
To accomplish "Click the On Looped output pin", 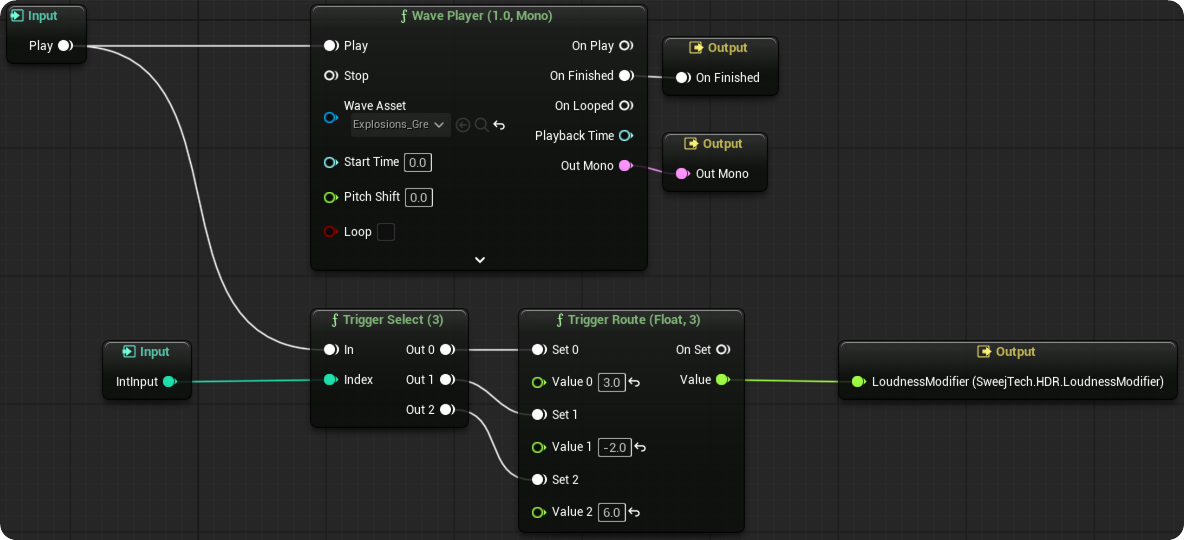I will [x=626, y=106].
